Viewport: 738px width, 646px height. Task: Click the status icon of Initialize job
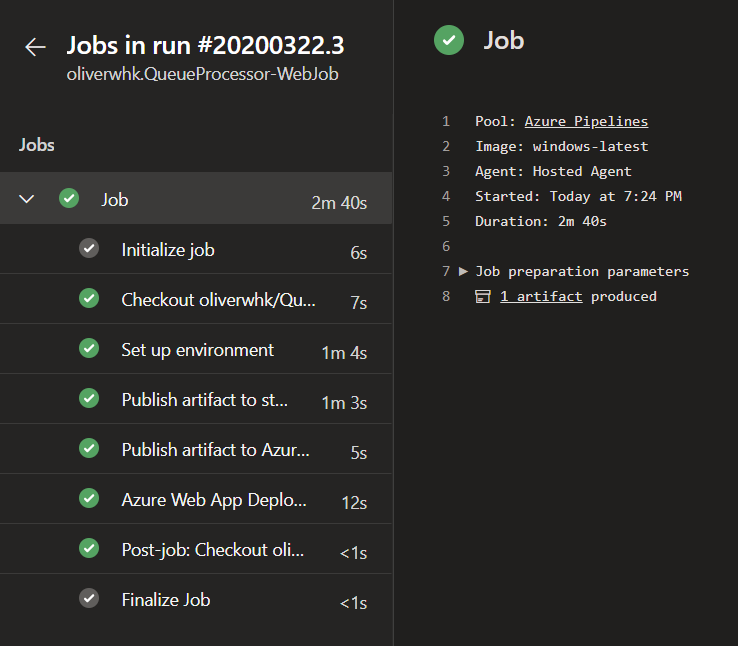tap(89, 248)
